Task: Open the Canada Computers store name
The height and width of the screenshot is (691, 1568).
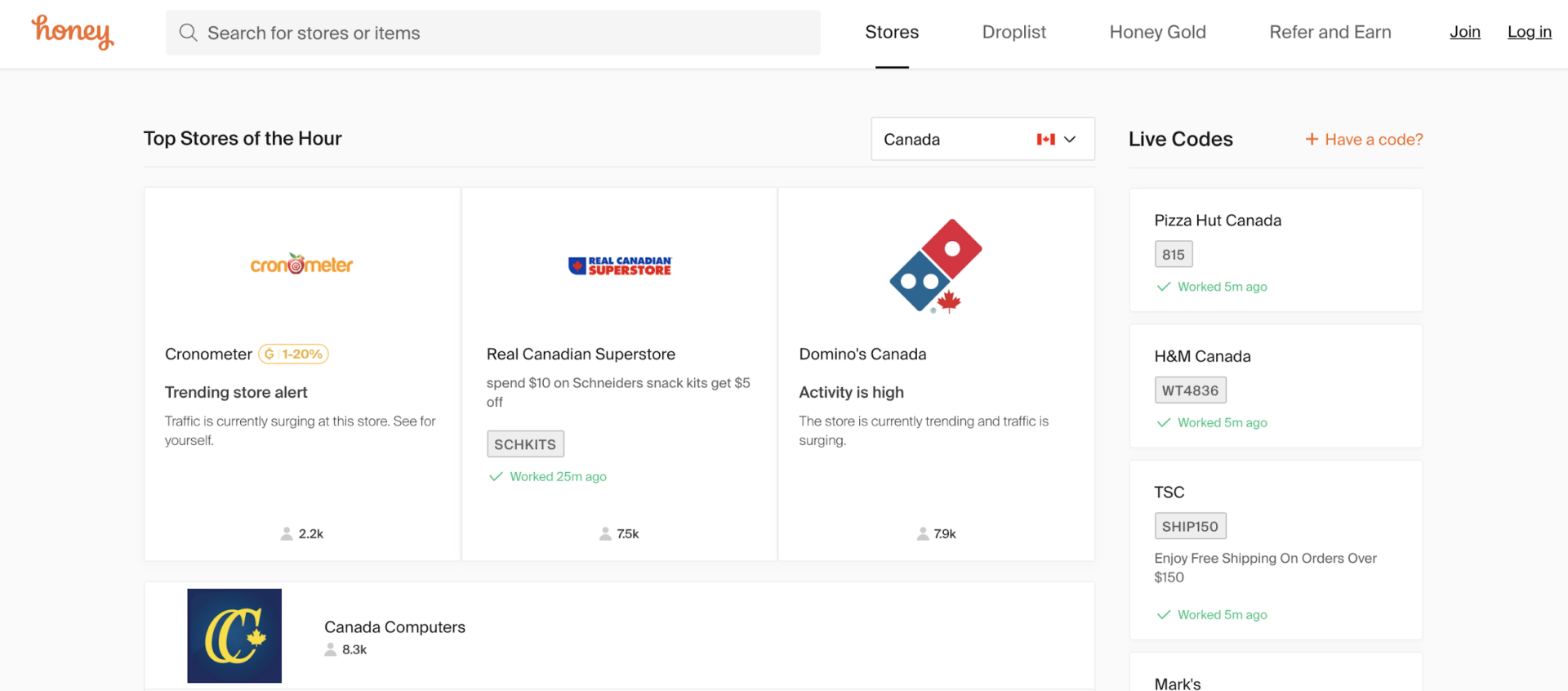Action: [394, 626]
